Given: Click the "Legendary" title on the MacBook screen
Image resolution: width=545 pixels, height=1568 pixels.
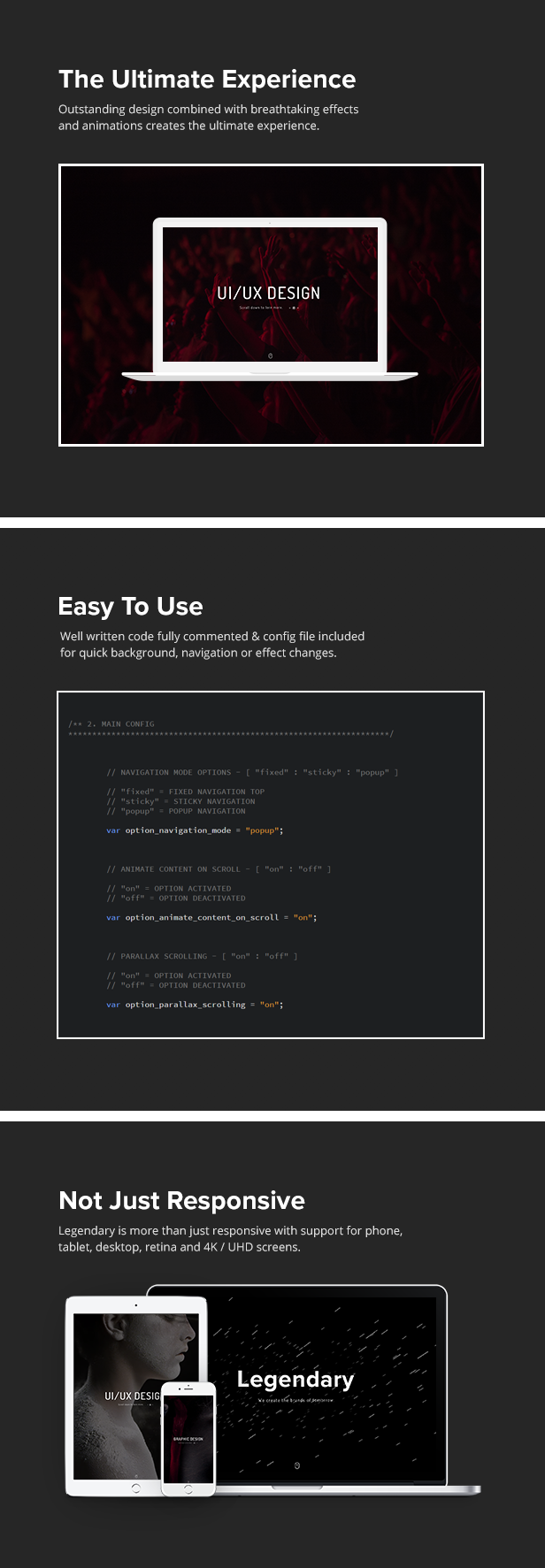Looking at the screenshot, I should [x=296, y=1380].
